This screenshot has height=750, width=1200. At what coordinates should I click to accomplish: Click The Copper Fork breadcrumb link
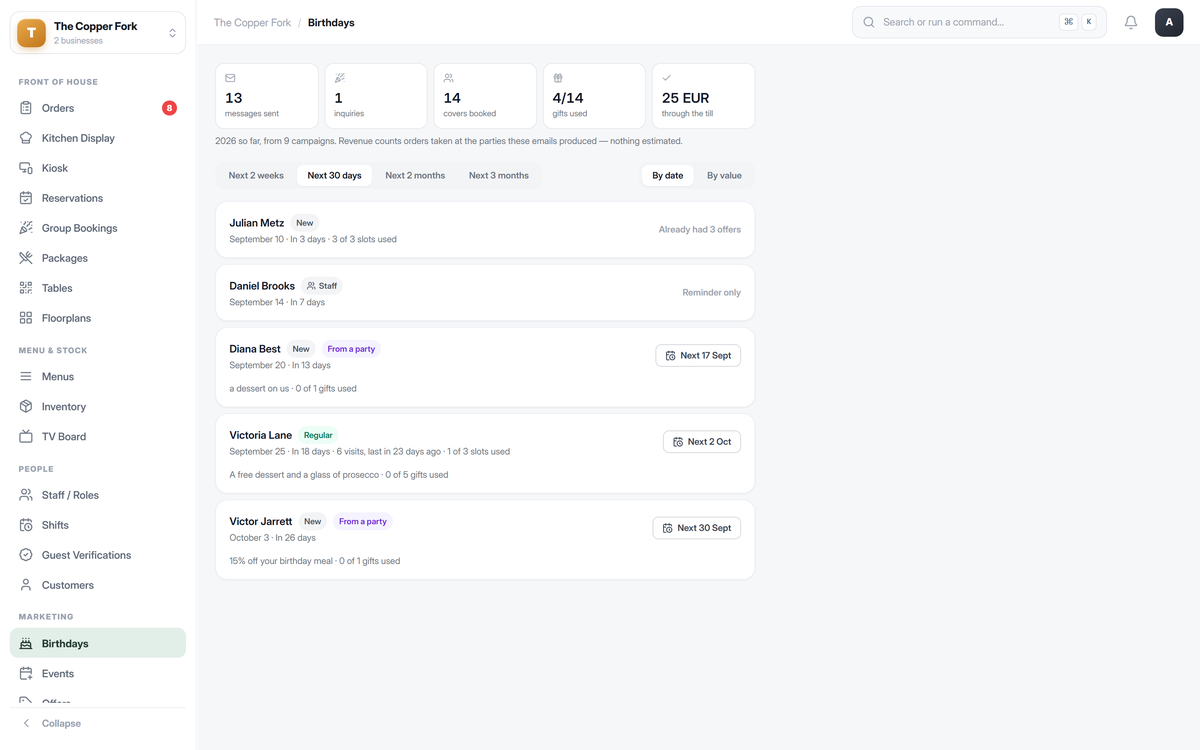click(x=252, y=22)
